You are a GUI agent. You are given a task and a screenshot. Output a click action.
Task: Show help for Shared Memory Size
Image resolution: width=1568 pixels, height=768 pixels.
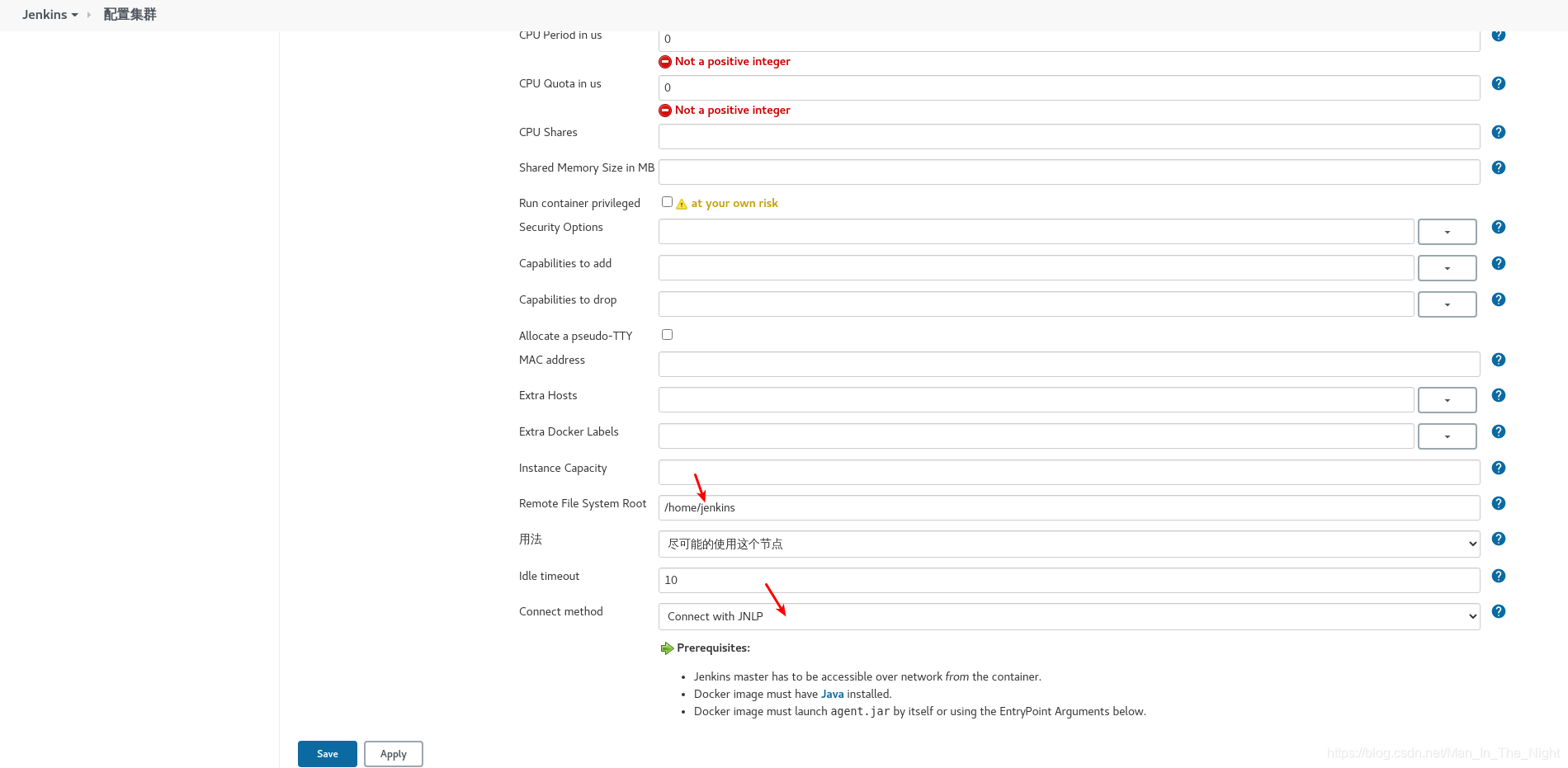[1499, 167]
